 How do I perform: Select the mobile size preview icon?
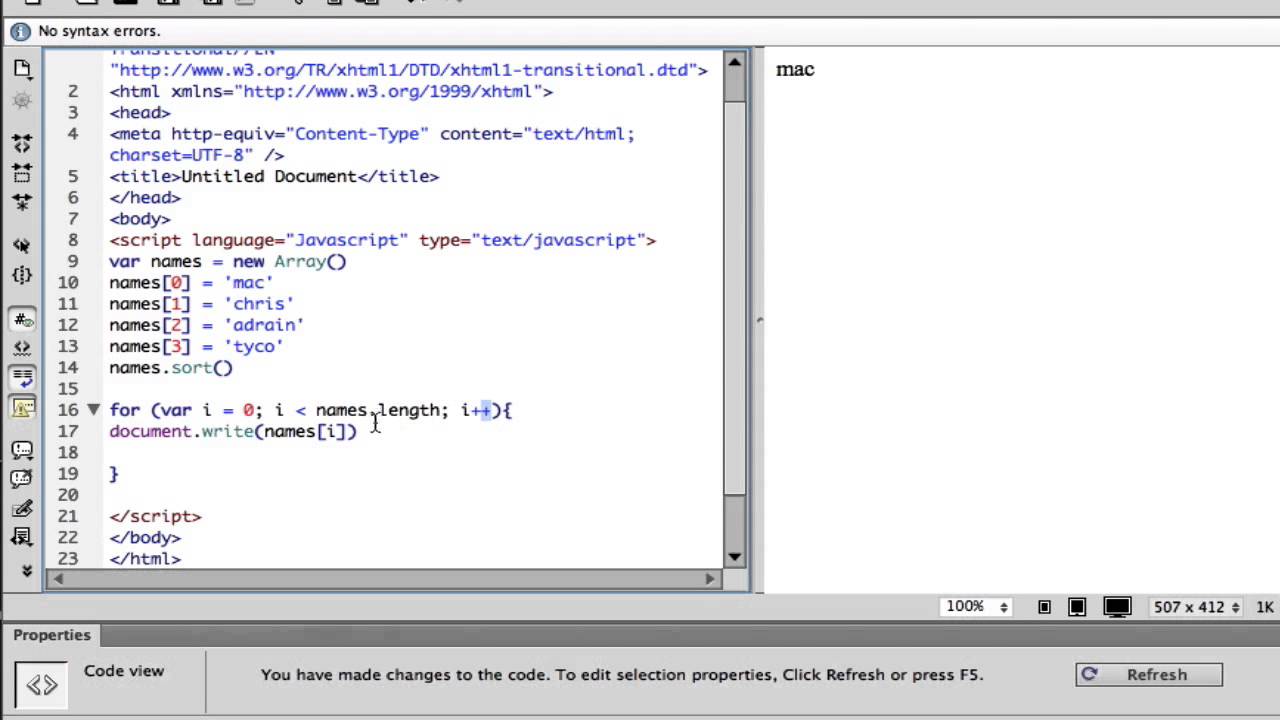(1044, 607)
